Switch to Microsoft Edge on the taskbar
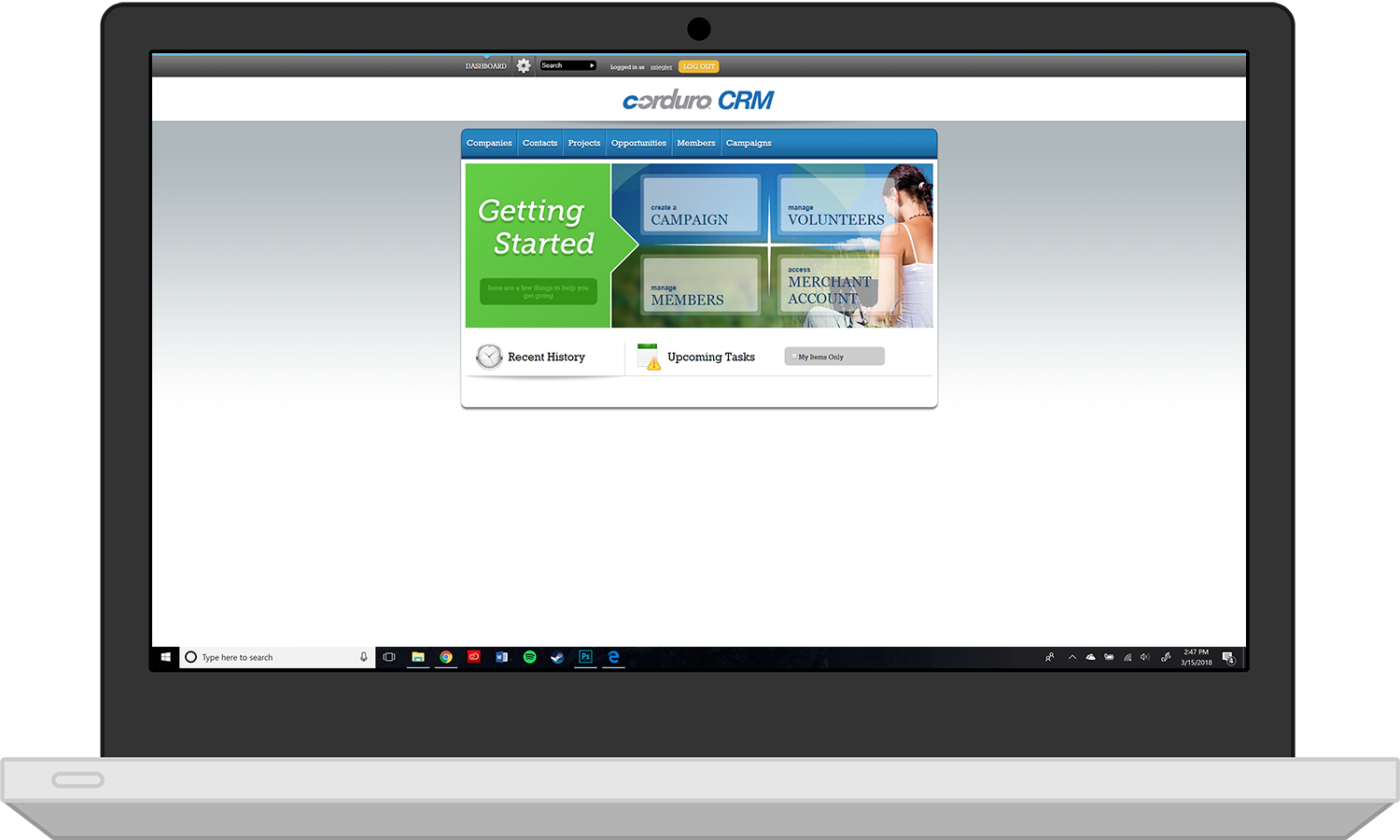1400x840 pixels. click(x=613, y=657)
